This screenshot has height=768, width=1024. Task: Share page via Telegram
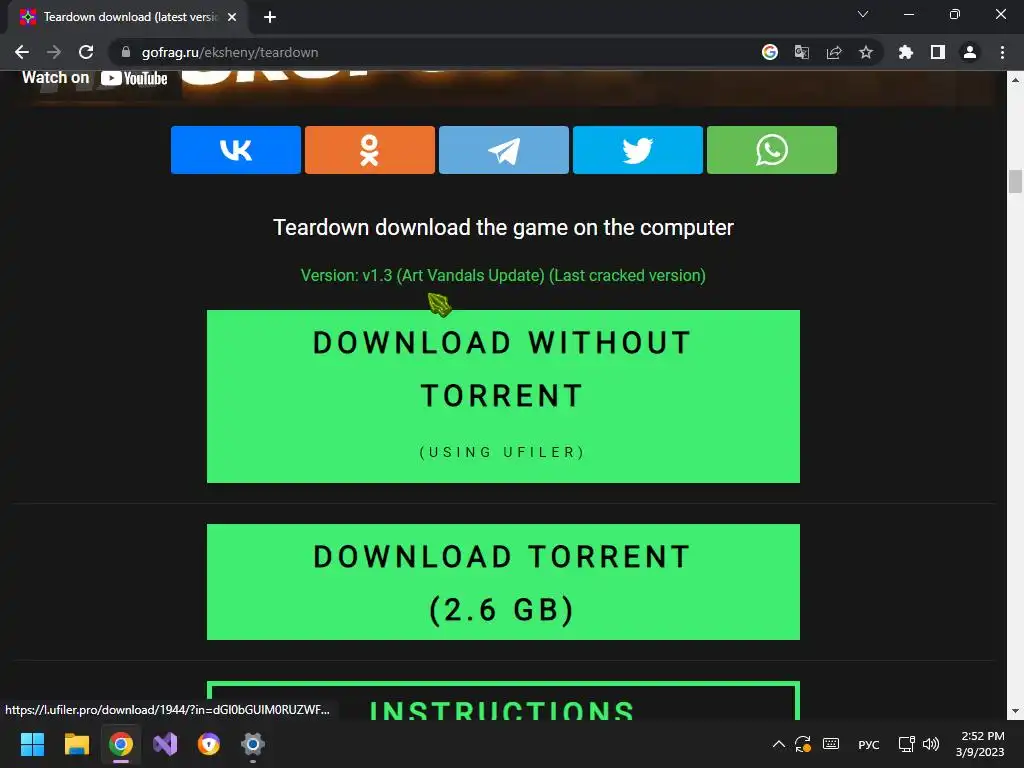504,150
